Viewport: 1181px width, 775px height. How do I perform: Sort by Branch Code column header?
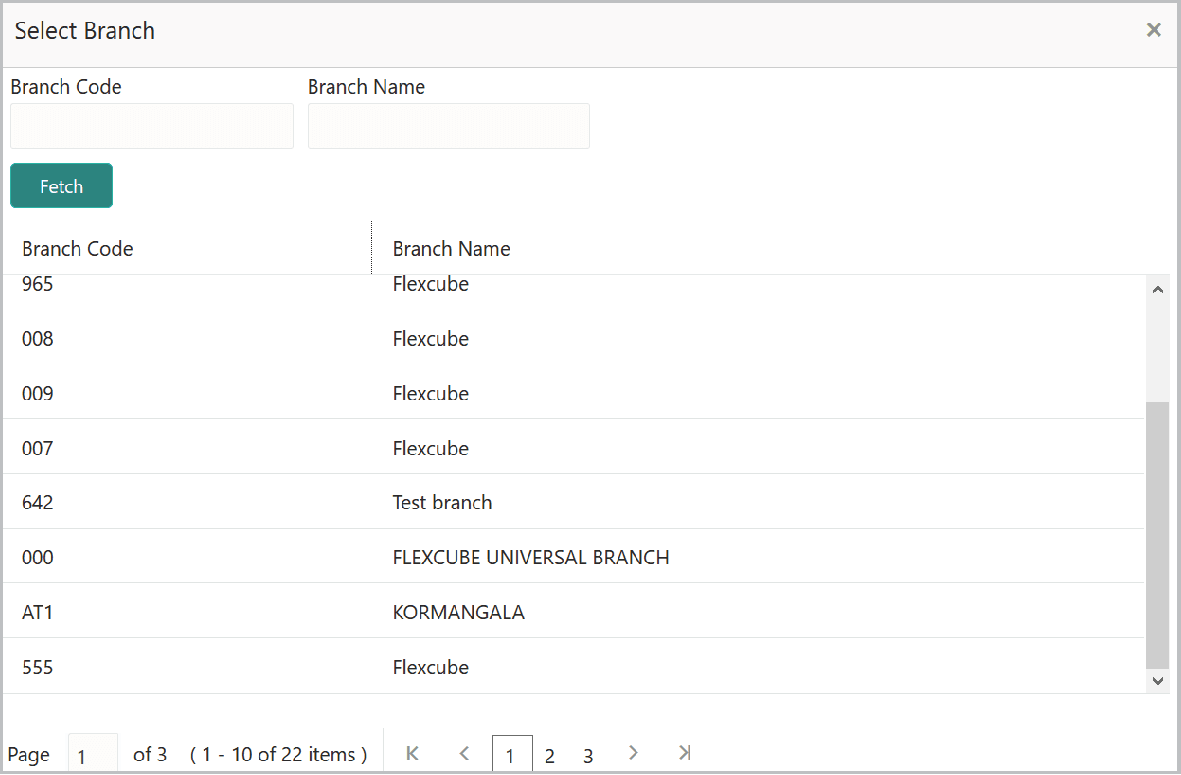click(x=78, y=249)
